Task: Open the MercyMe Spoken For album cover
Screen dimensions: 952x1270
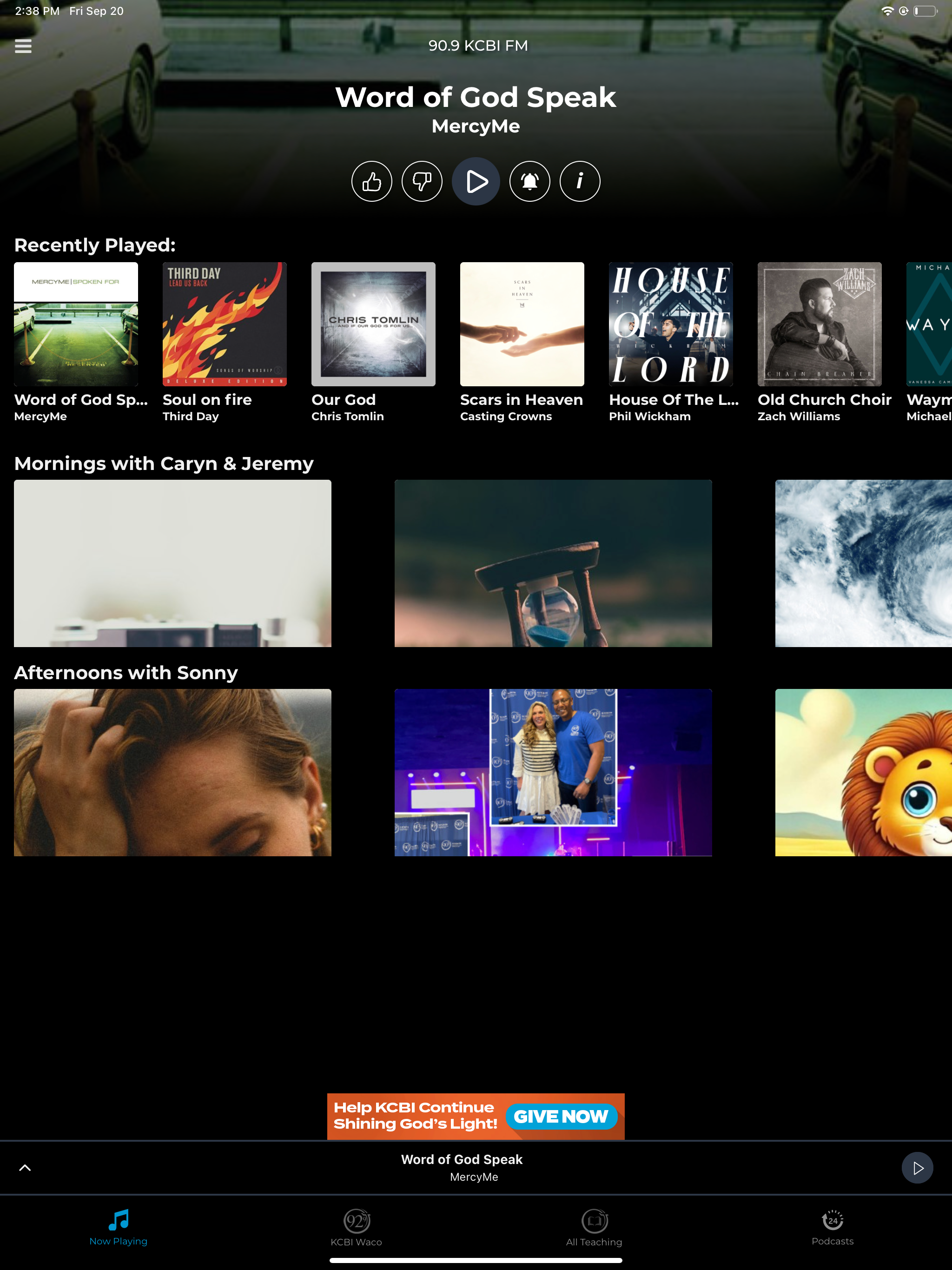Action: pos(76,324)
